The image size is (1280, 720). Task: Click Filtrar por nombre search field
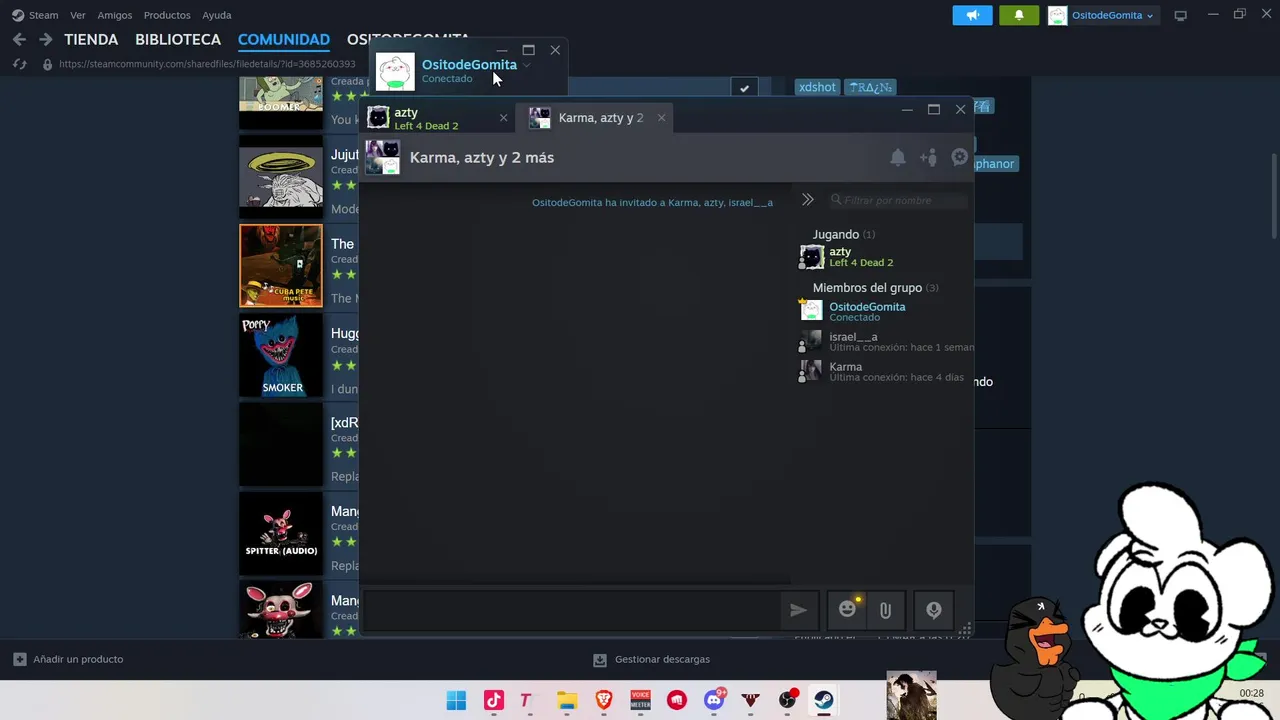point(898,200)
